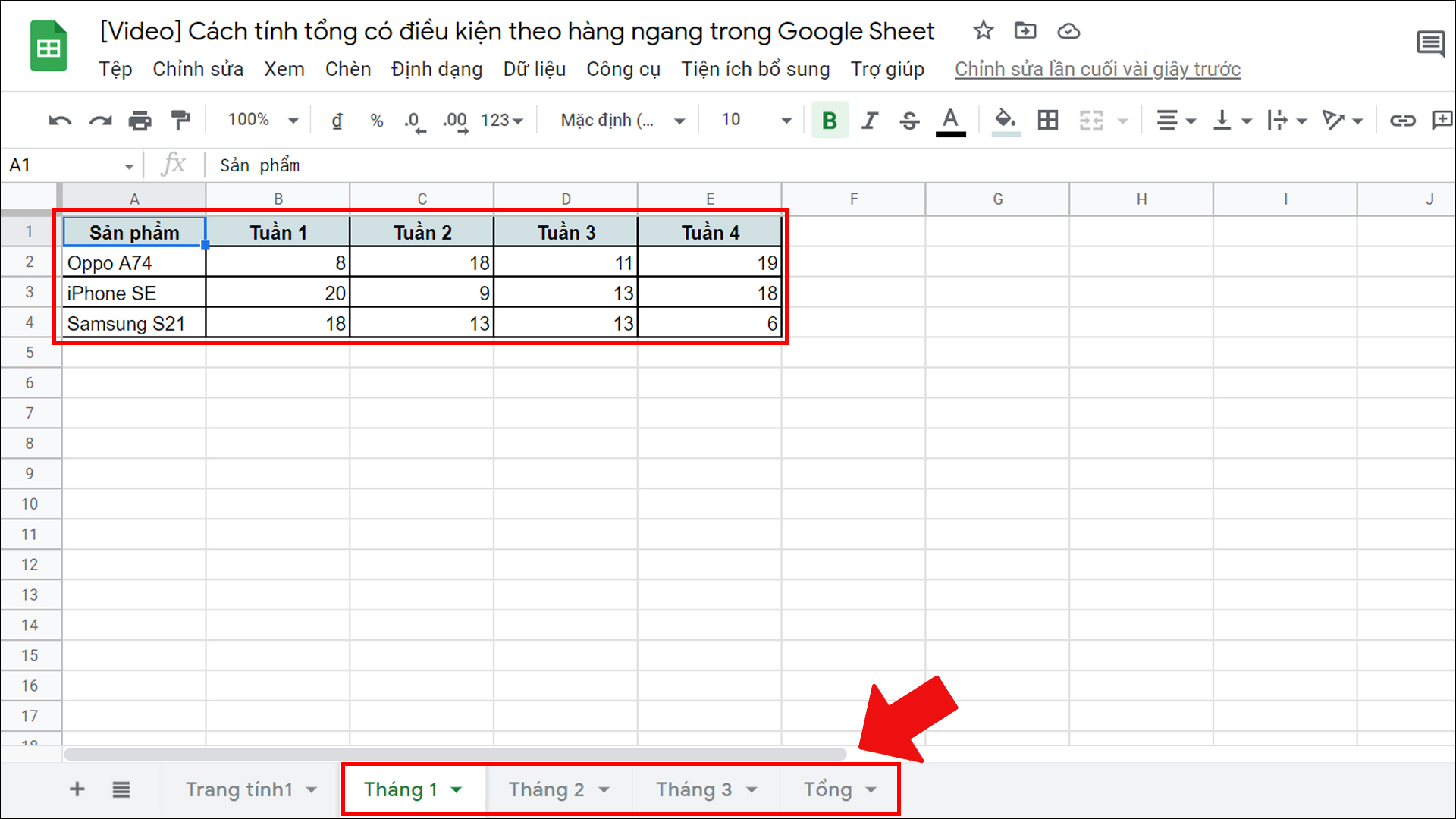Open Công cụ menu
Screen dimensions: 1456x819
(x=623, y=69)
